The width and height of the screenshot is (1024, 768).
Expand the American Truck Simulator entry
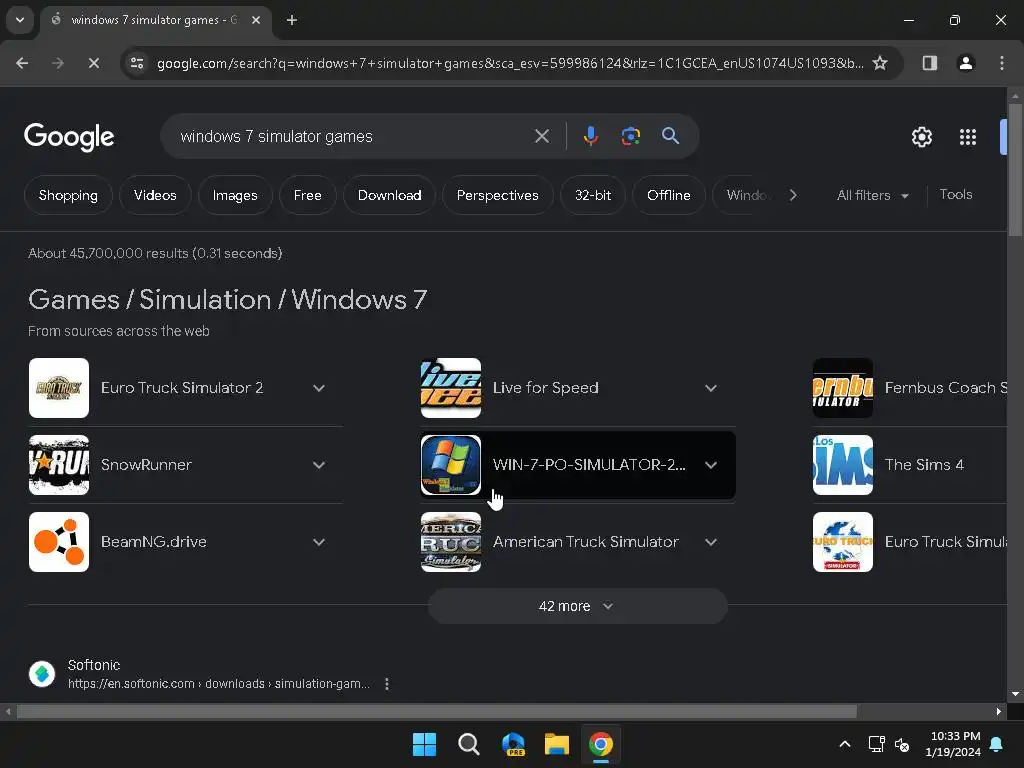pos(711,542)
